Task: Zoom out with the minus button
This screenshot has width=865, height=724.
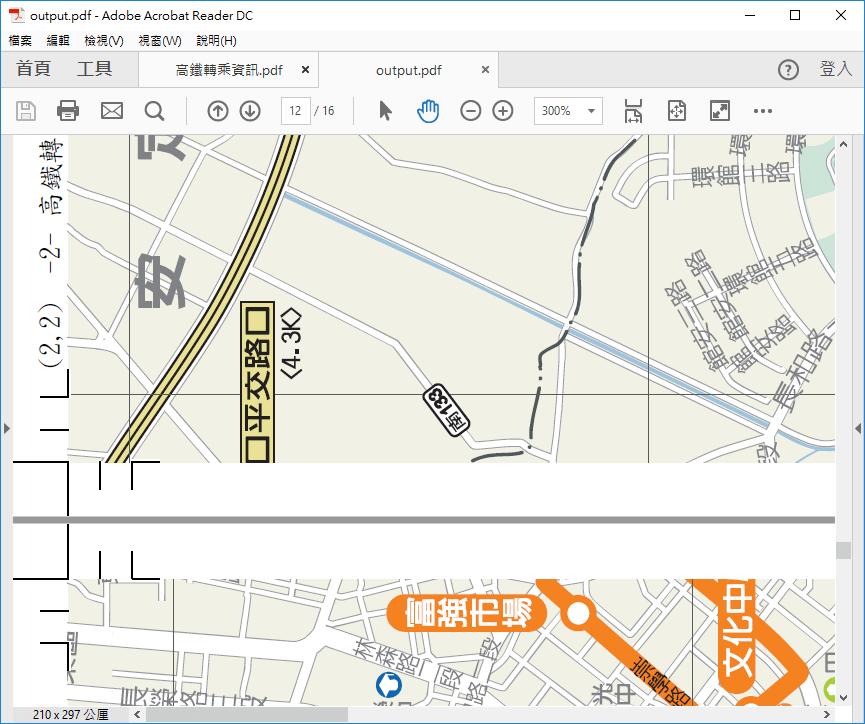Action: point(471,111)
